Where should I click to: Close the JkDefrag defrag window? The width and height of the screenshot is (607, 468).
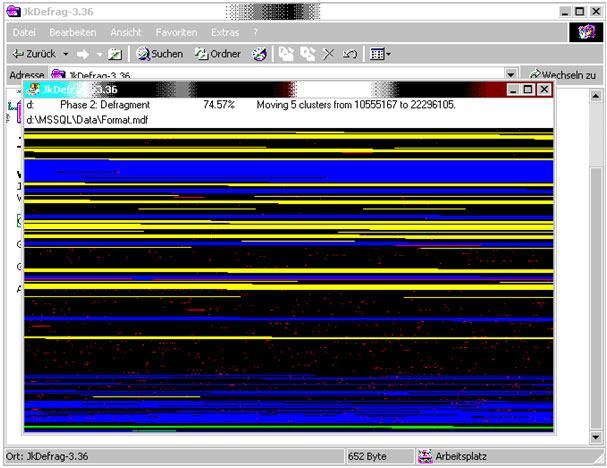(x=544, y=89)
